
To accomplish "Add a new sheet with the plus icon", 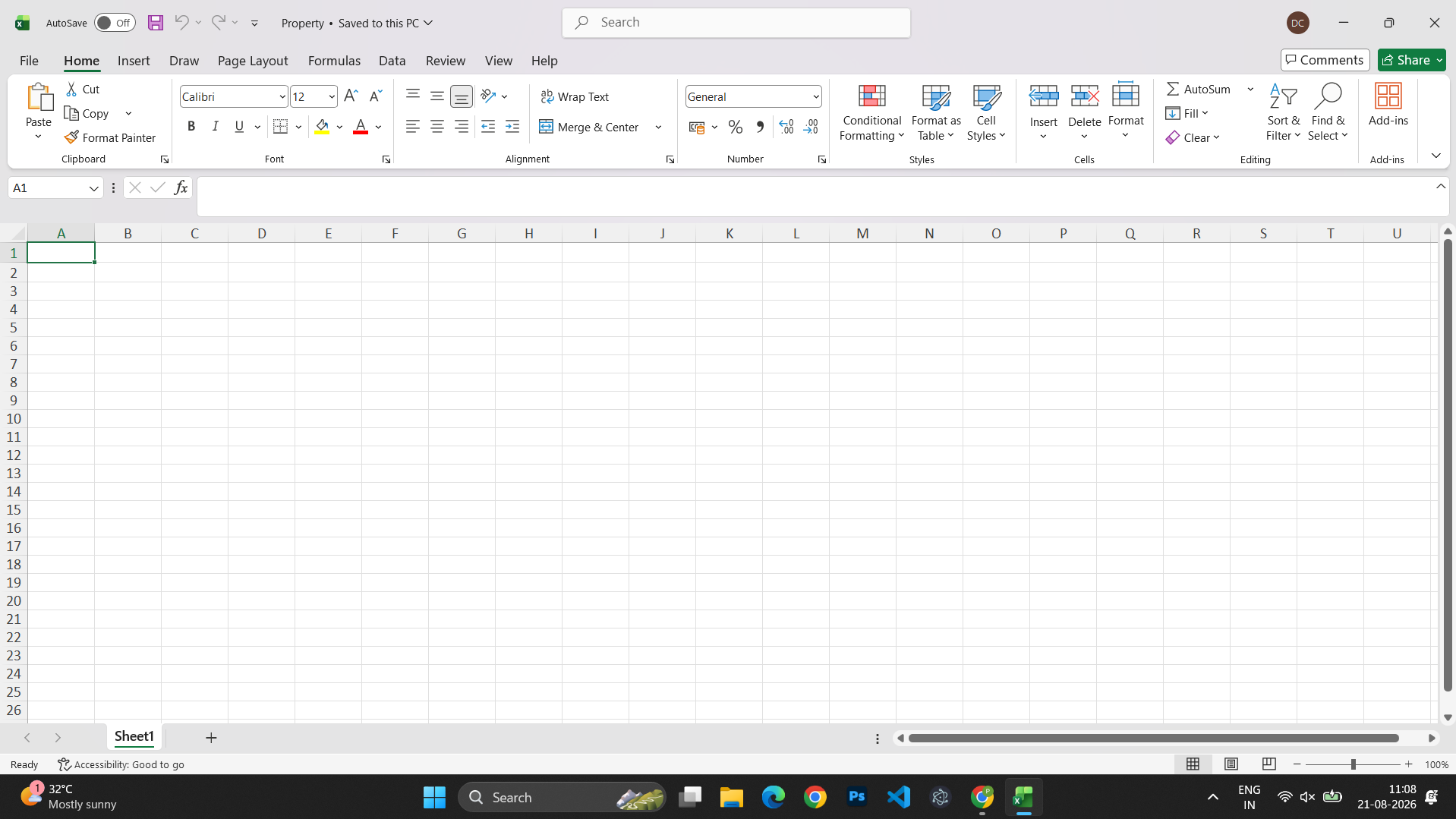I will click(x=211, y=738).
